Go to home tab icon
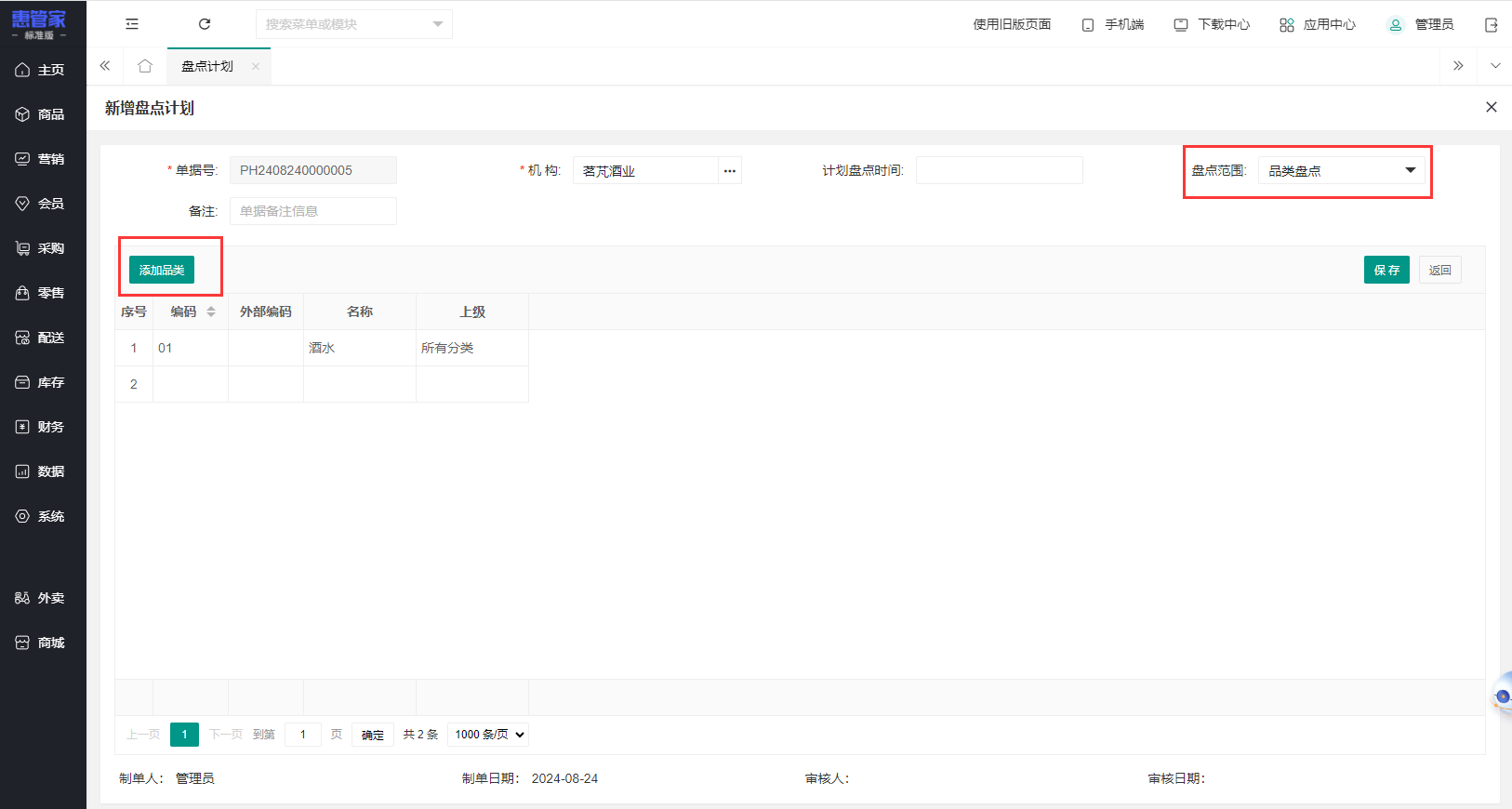Image resolution: width=1512 pixels, height=809 pixels. pos(145,66)
